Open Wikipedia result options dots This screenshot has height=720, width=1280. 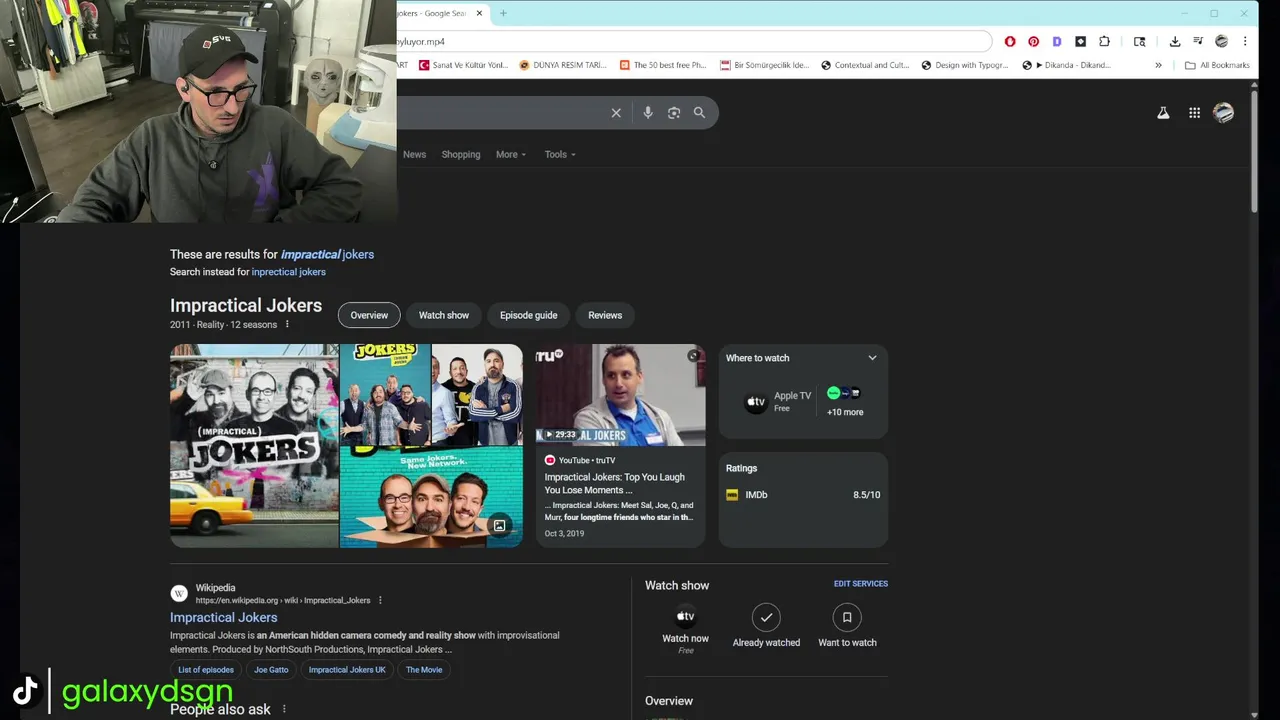pos(380,600)
